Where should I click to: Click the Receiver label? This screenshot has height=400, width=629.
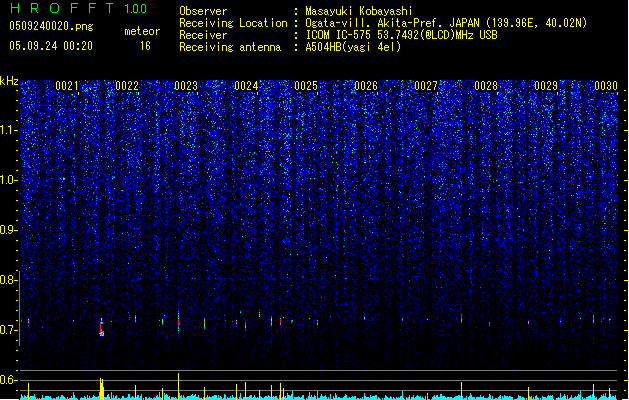(x=203, y=35)
